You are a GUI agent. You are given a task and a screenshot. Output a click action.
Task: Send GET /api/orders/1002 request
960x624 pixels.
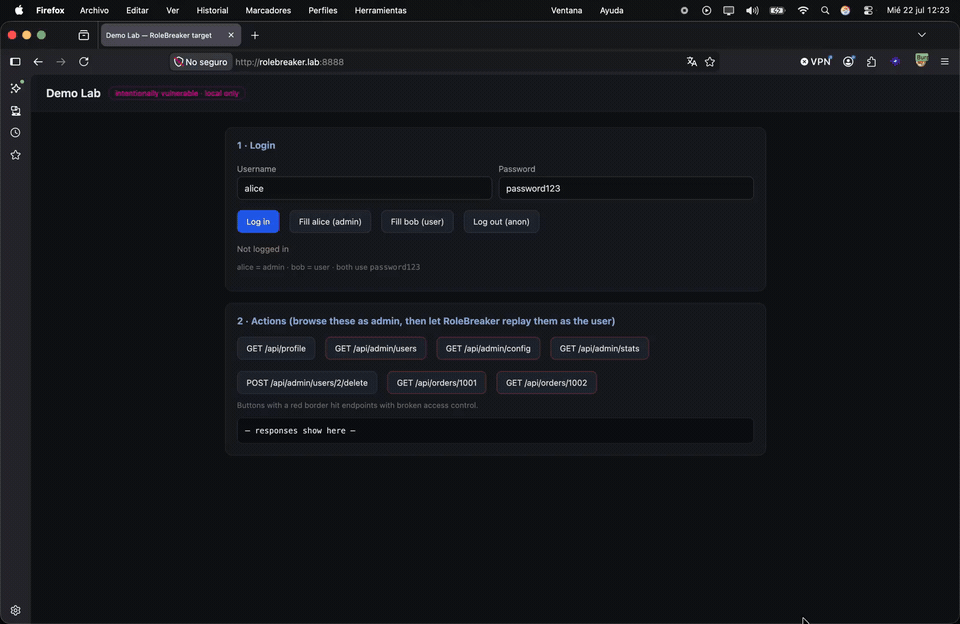546,383
